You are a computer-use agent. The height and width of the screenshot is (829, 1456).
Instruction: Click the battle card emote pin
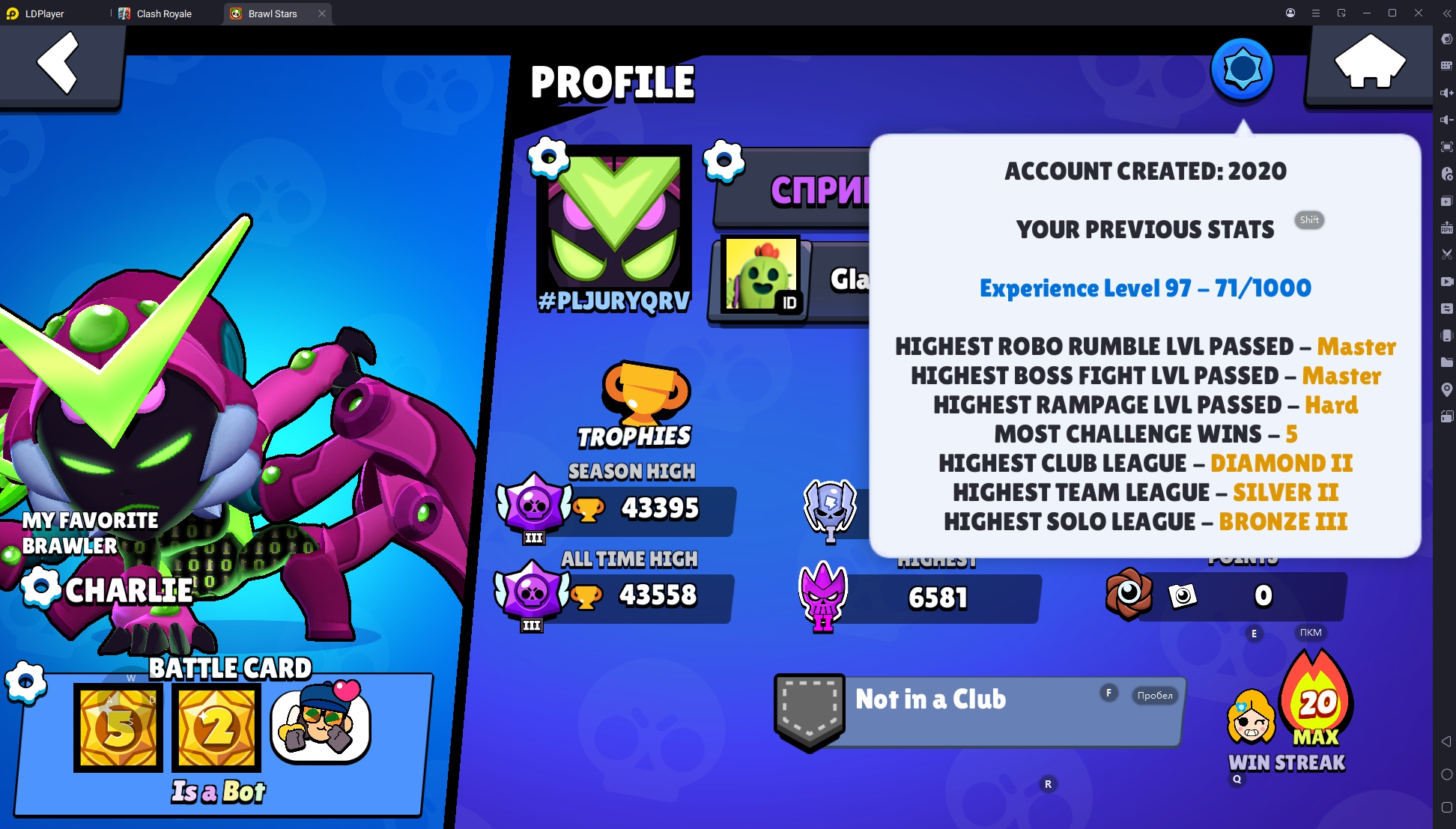[x=321, y=723]
